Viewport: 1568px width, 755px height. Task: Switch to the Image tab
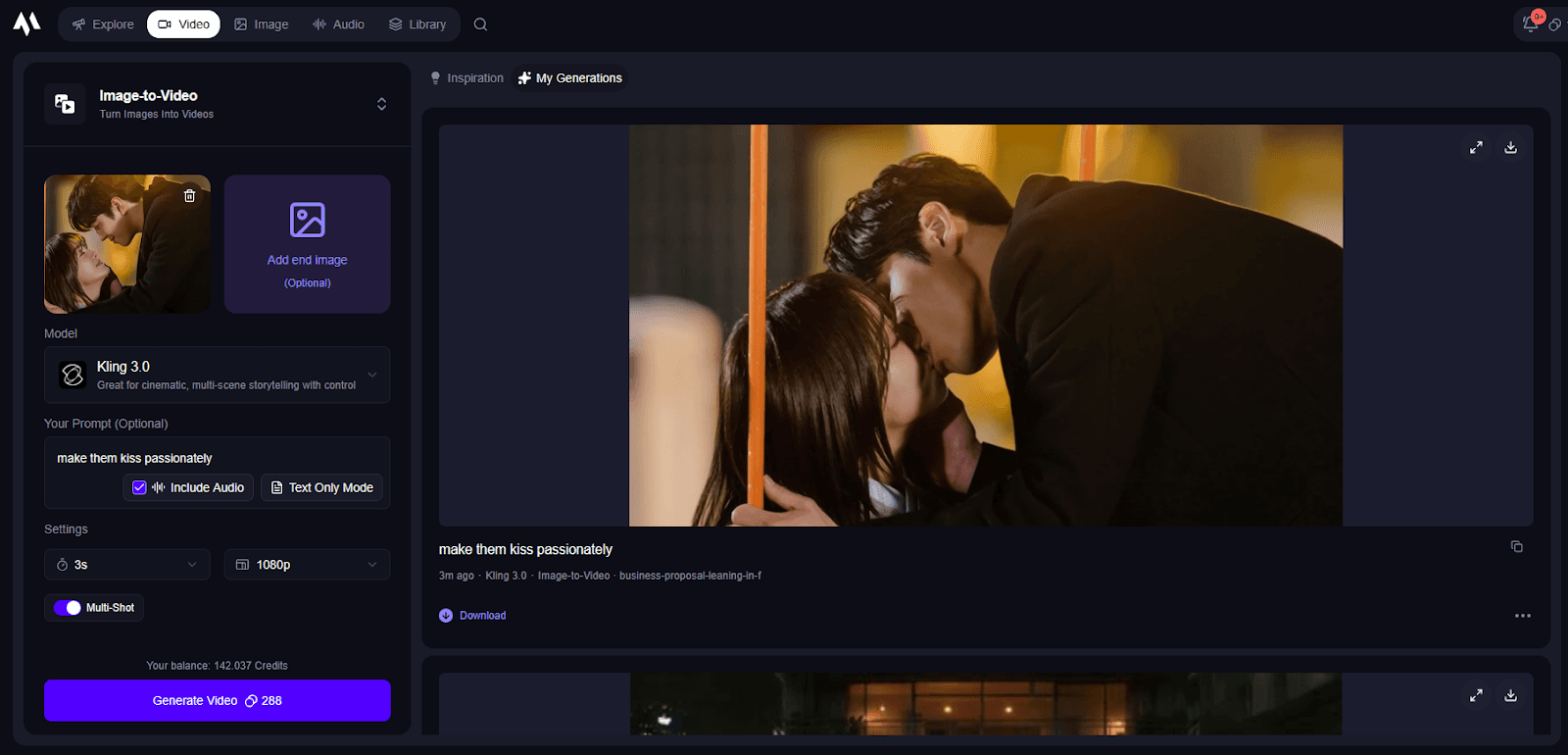tap(262, 25)
